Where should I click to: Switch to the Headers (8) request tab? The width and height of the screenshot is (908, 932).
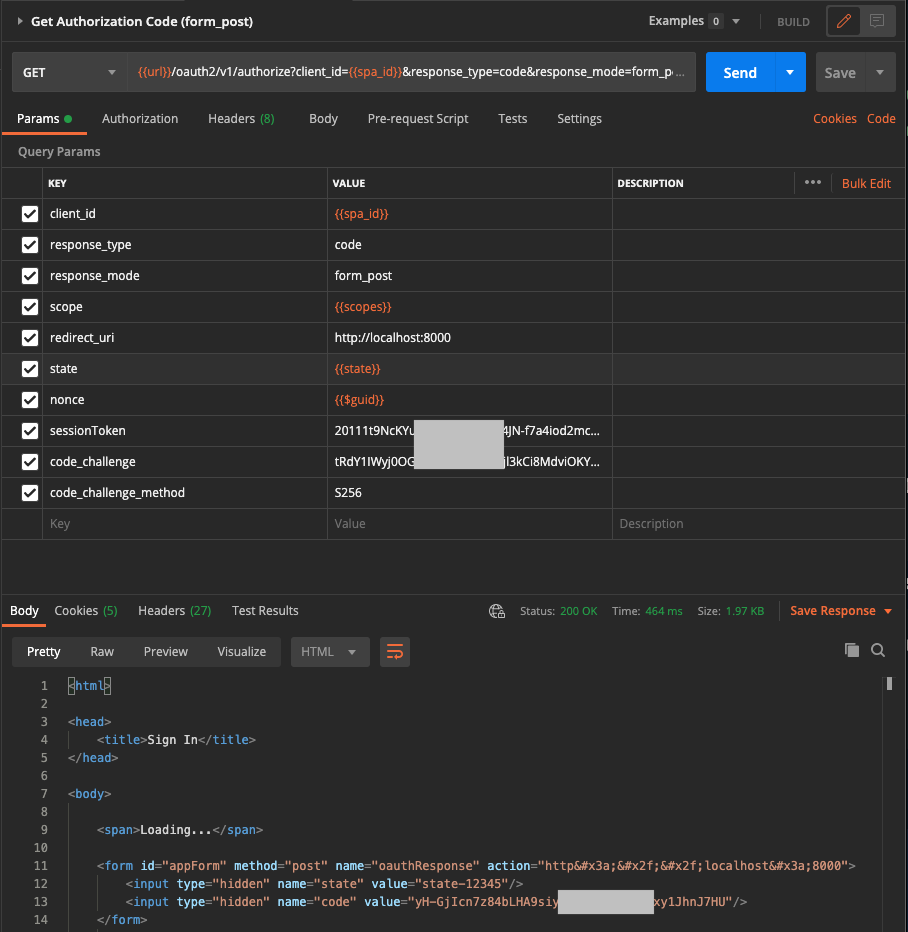click(x=241, y=119)
